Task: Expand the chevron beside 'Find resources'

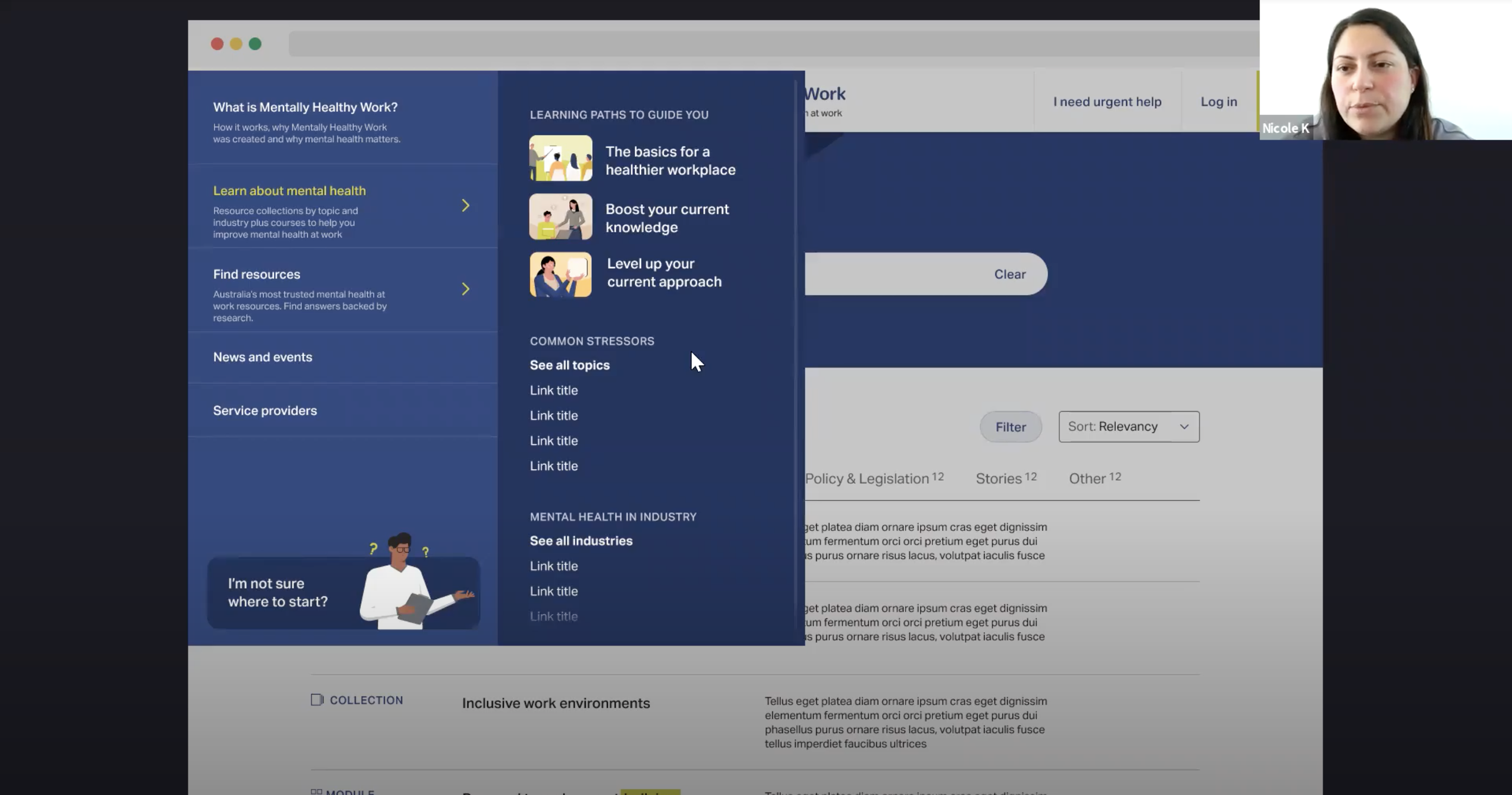Action: (x=466, y=289)
